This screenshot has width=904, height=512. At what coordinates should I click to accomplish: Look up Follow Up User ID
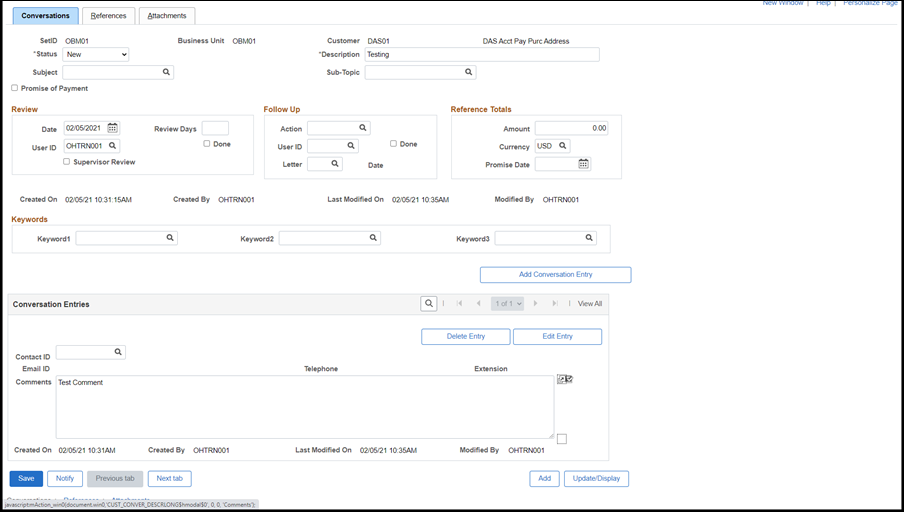[351, 146]
